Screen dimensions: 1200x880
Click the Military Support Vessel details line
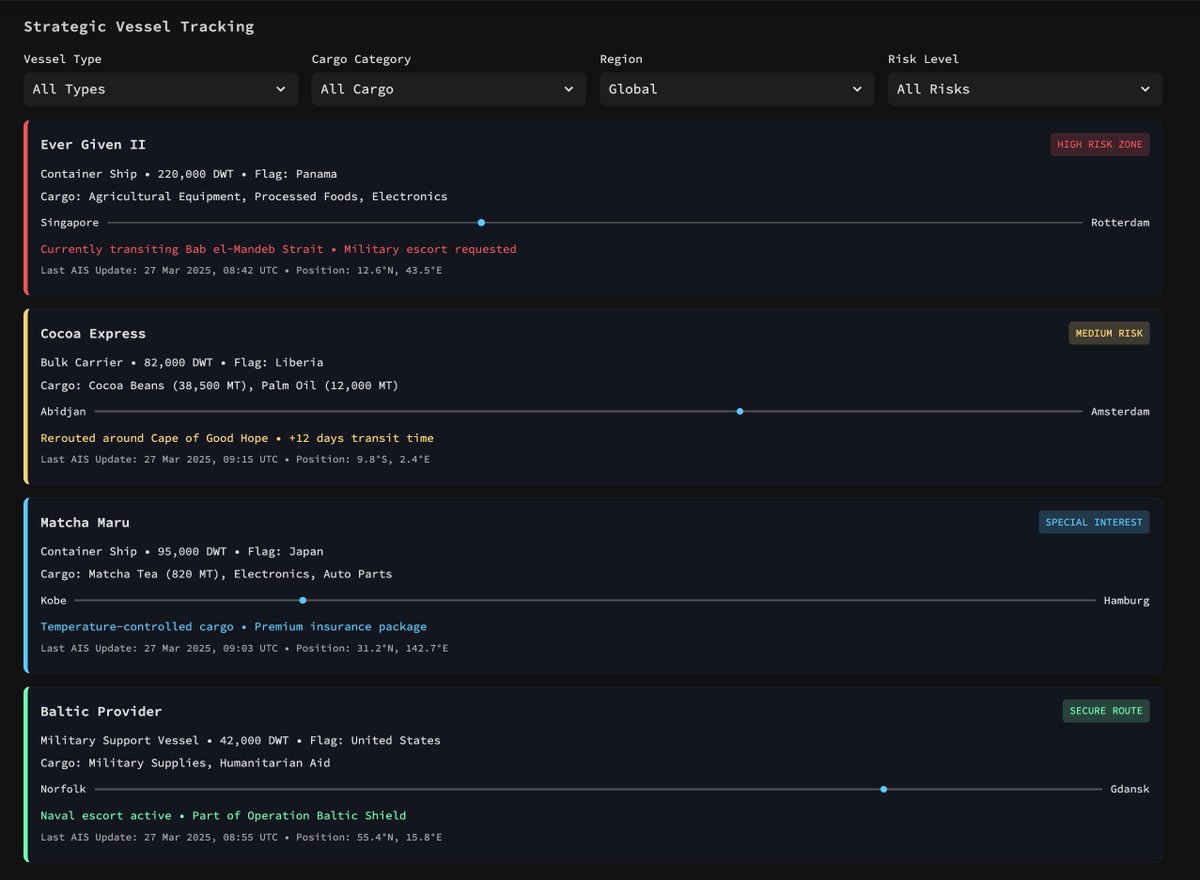coord(240,740)
